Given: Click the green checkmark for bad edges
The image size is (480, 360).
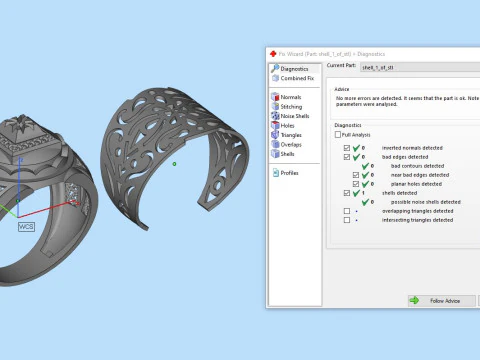Looking at the screenshot, I should pos(356,157).
